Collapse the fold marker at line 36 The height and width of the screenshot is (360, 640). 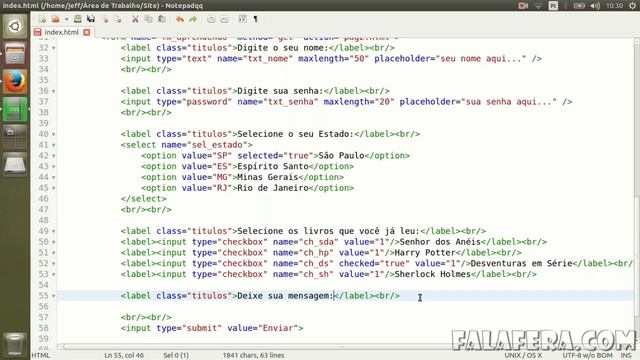53,91
